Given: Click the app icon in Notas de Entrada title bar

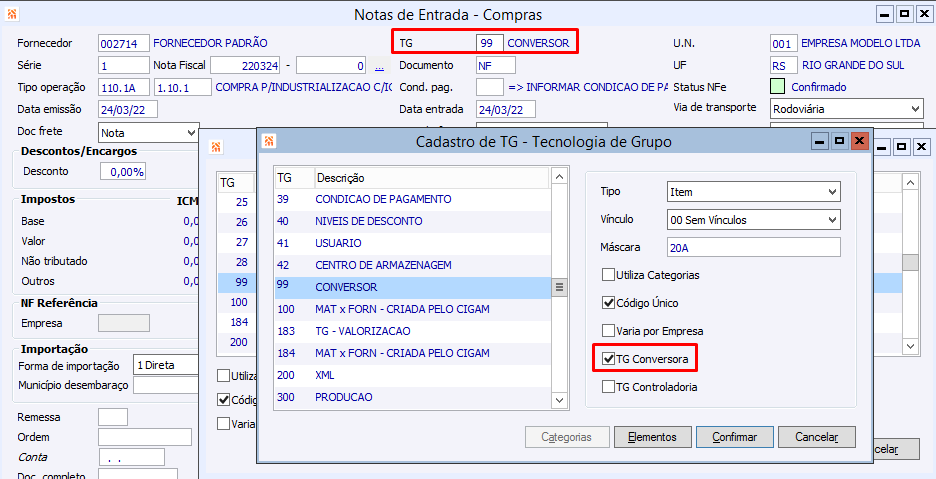Looking at the screenshot, I should [11, 14].
